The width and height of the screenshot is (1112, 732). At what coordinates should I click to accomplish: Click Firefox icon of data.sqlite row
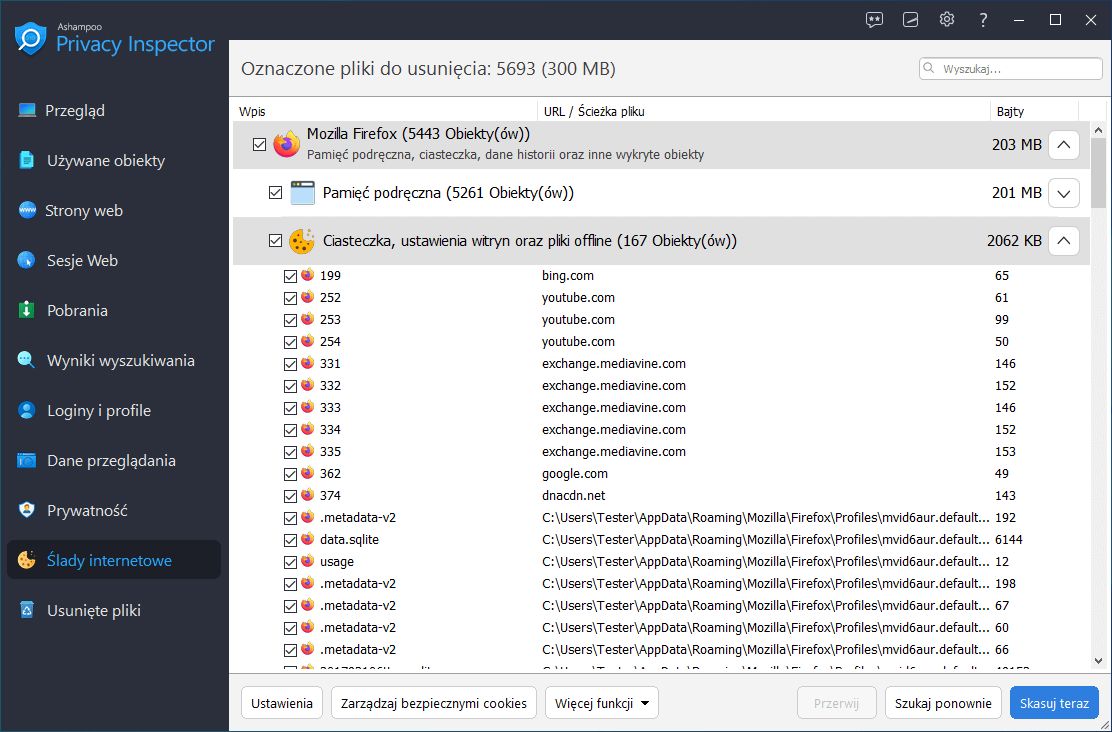coord(307,539)
